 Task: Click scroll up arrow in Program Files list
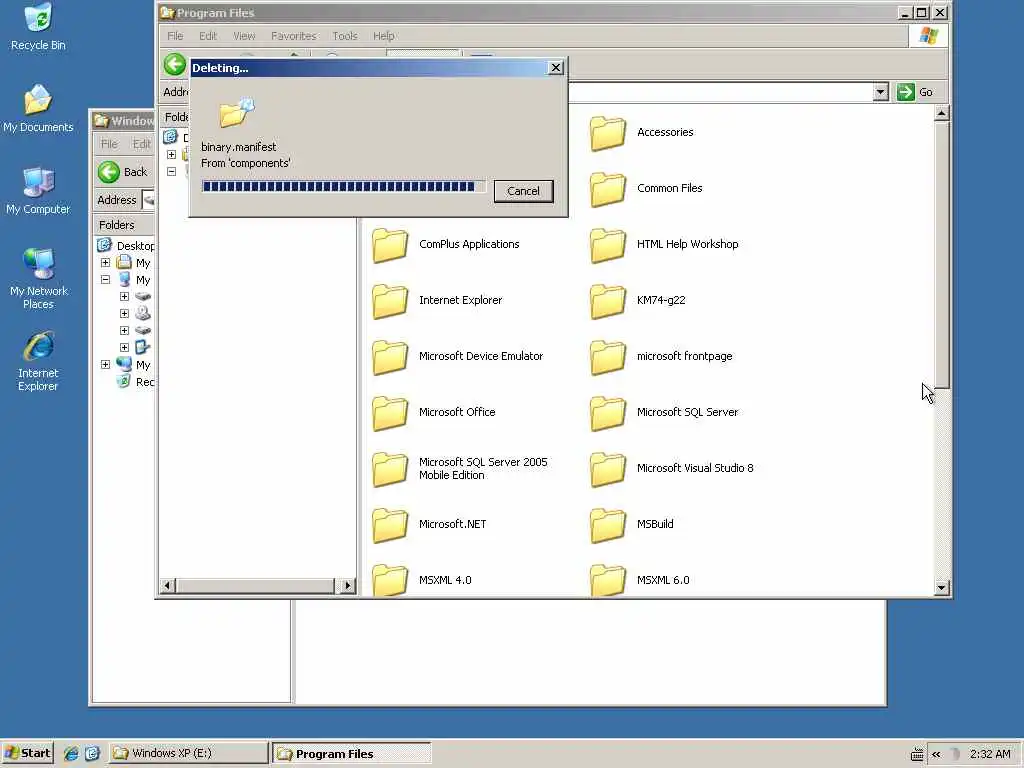941,114
